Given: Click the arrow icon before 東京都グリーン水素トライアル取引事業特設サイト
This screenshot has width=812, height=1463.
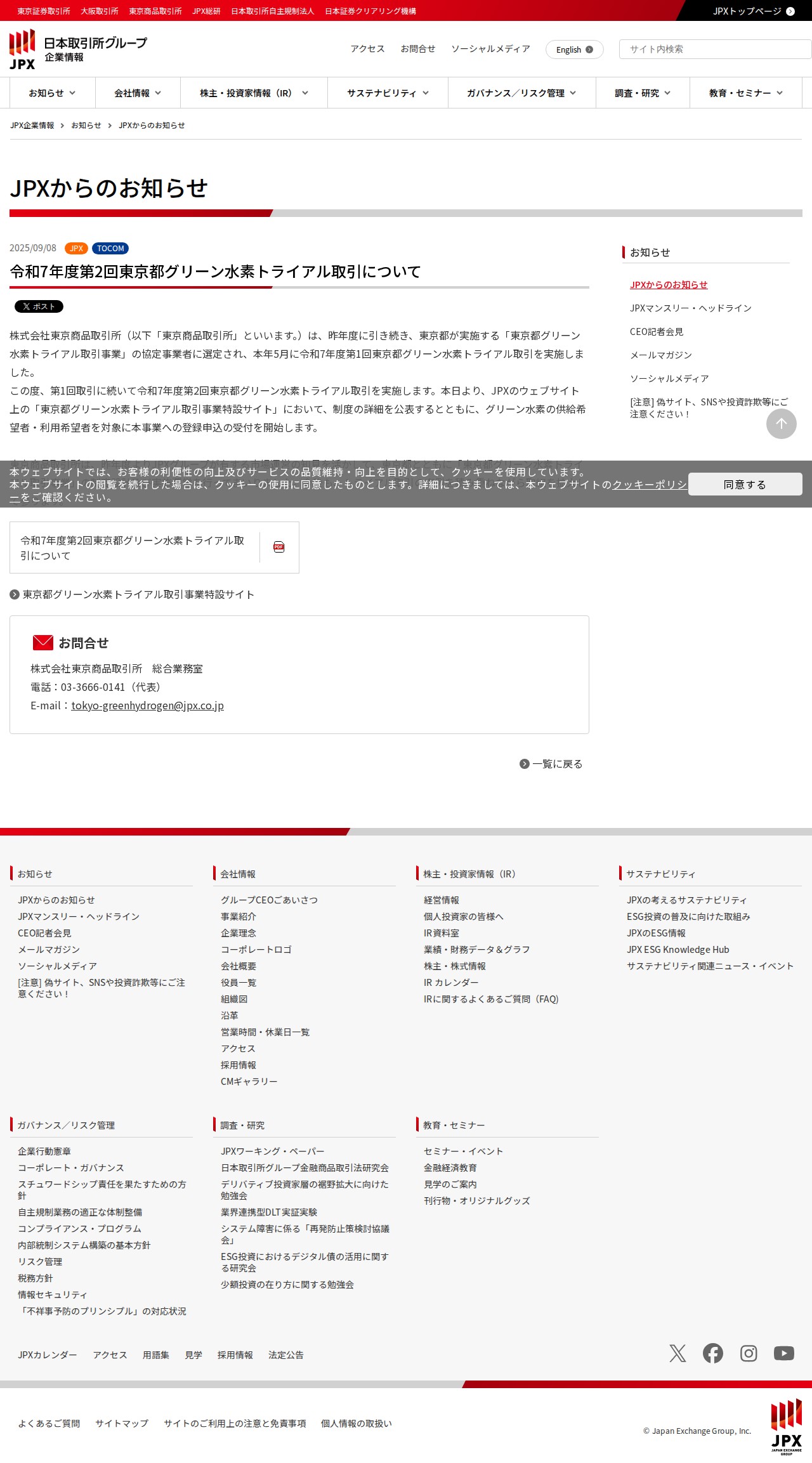Looking at the screenshot, I should tap(15, 594).
